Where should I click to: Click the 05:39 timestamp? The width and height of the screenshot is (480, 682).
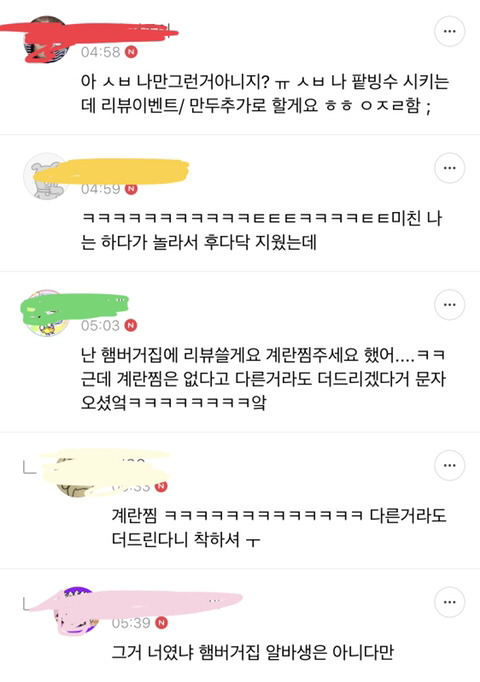[131, 622]
